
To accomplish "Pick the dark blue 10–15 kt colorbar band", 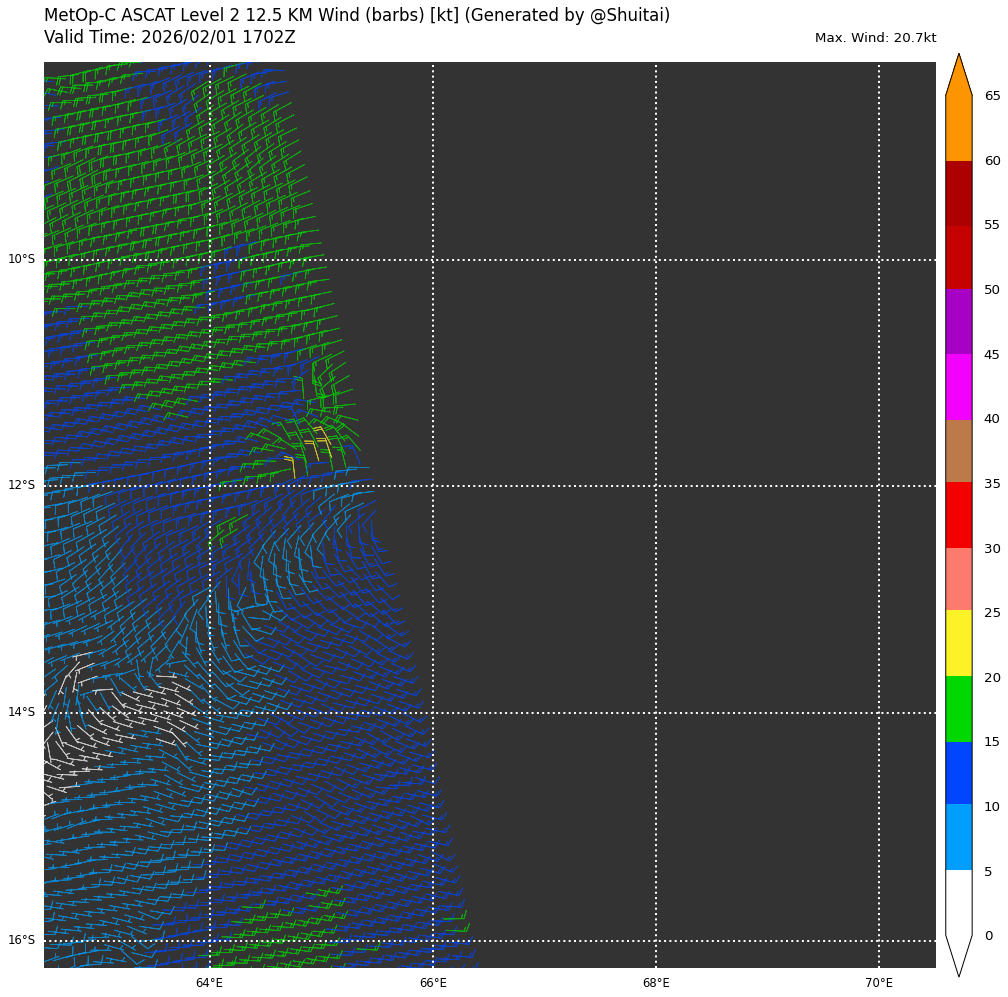I will pos(958,773).
